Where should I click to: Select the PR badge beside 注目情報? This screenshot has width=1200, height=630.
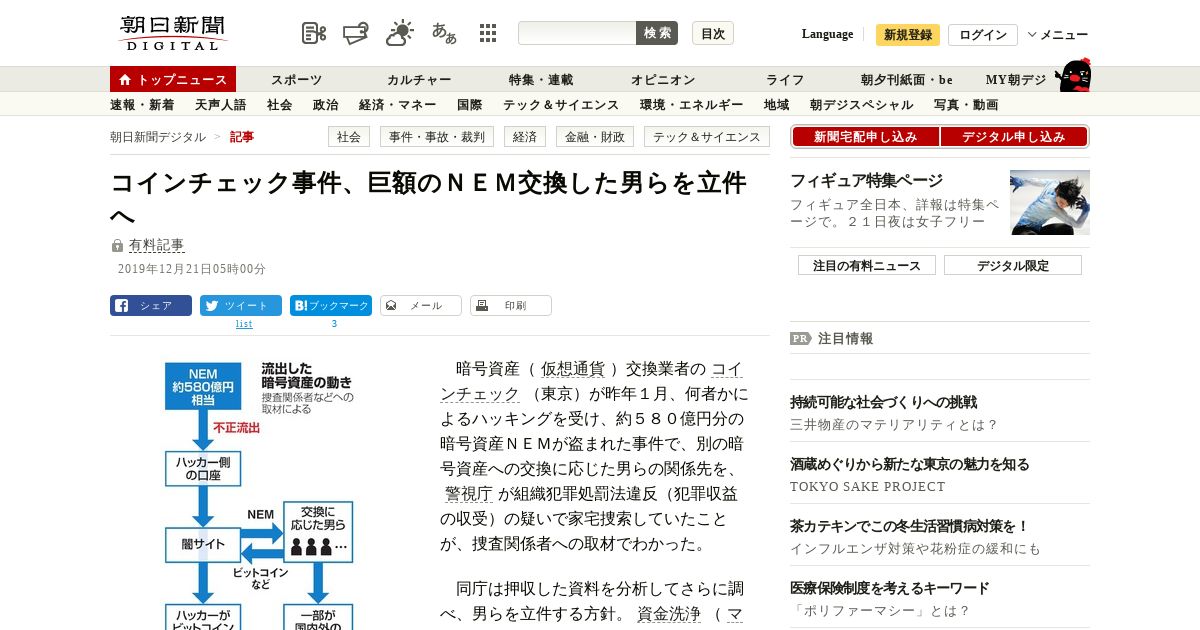pos(800,338)
